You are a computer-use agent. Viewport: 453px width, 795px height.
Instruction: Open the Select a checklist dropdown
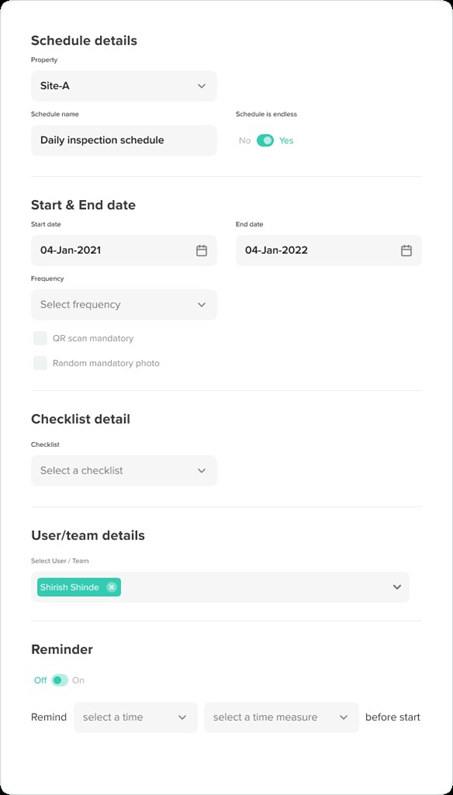pos(124,471)
